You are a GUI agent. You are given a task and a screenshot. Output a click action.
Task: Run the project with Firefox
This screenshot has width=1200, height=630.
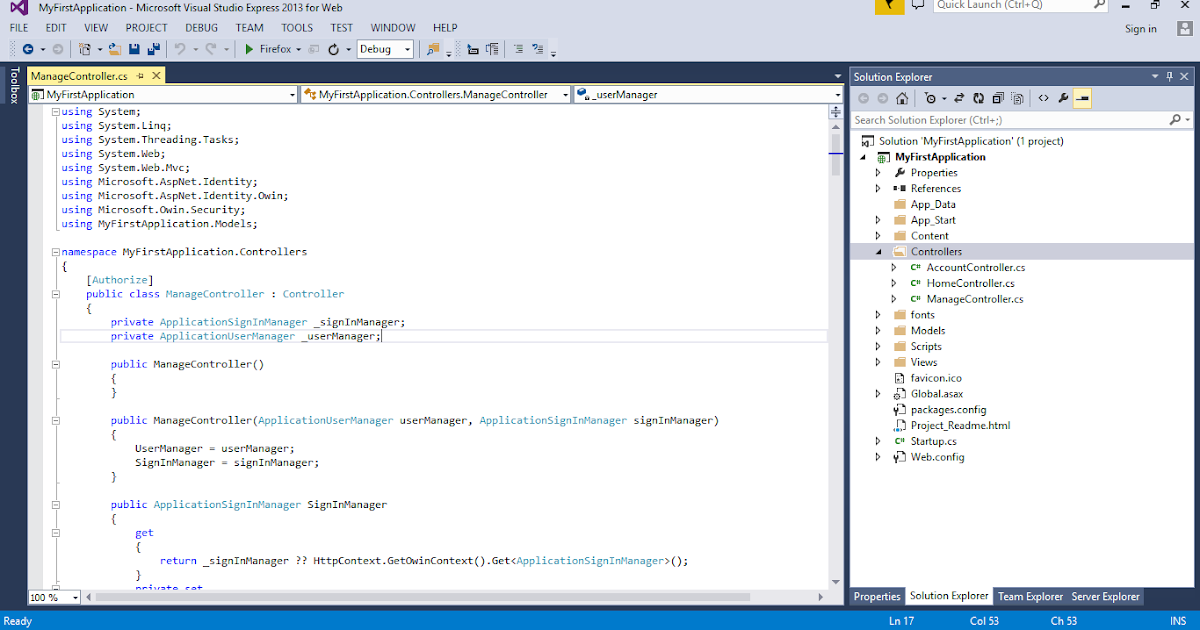tap(270, 48)
